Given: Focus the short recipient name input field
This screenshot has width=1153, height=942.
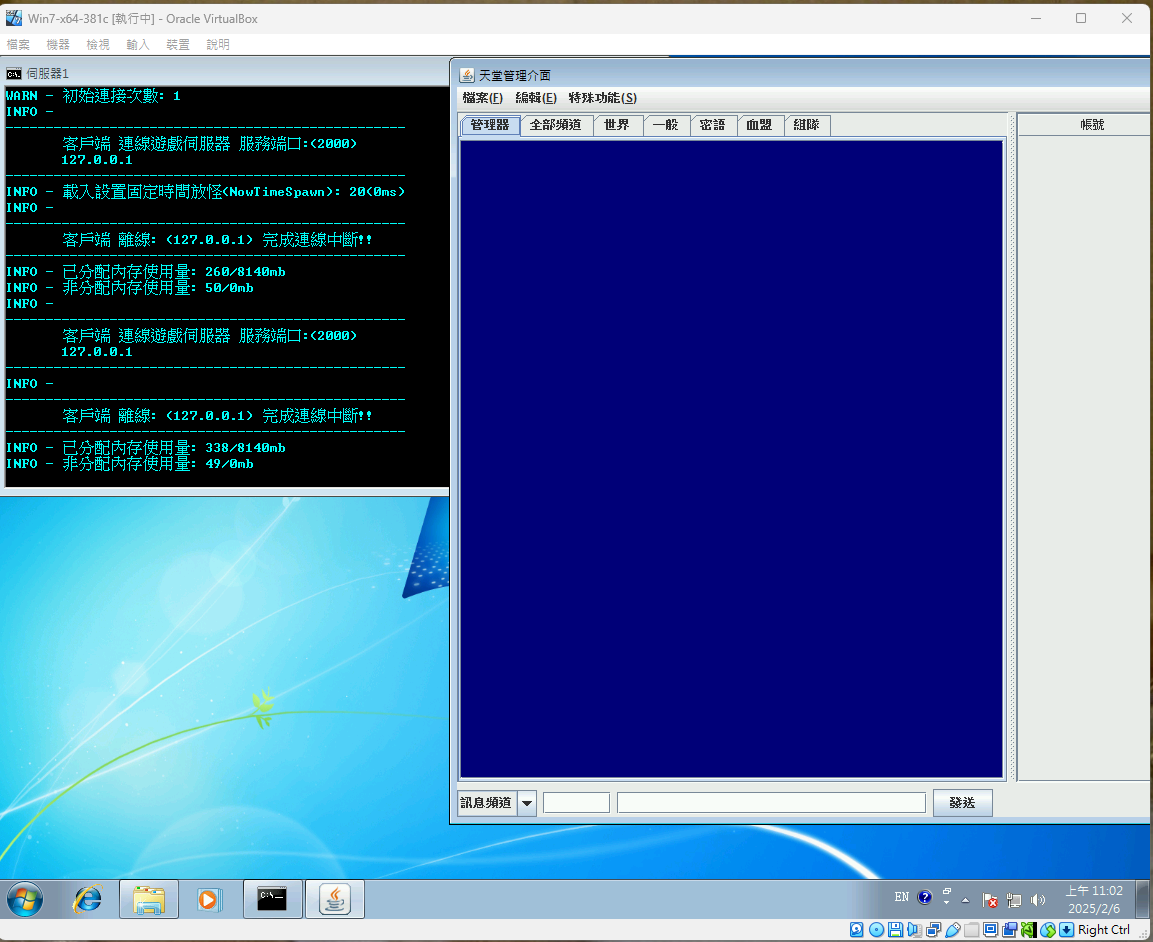Looking at the screenshot, I should pyautogui.click(x=576, y=803).
